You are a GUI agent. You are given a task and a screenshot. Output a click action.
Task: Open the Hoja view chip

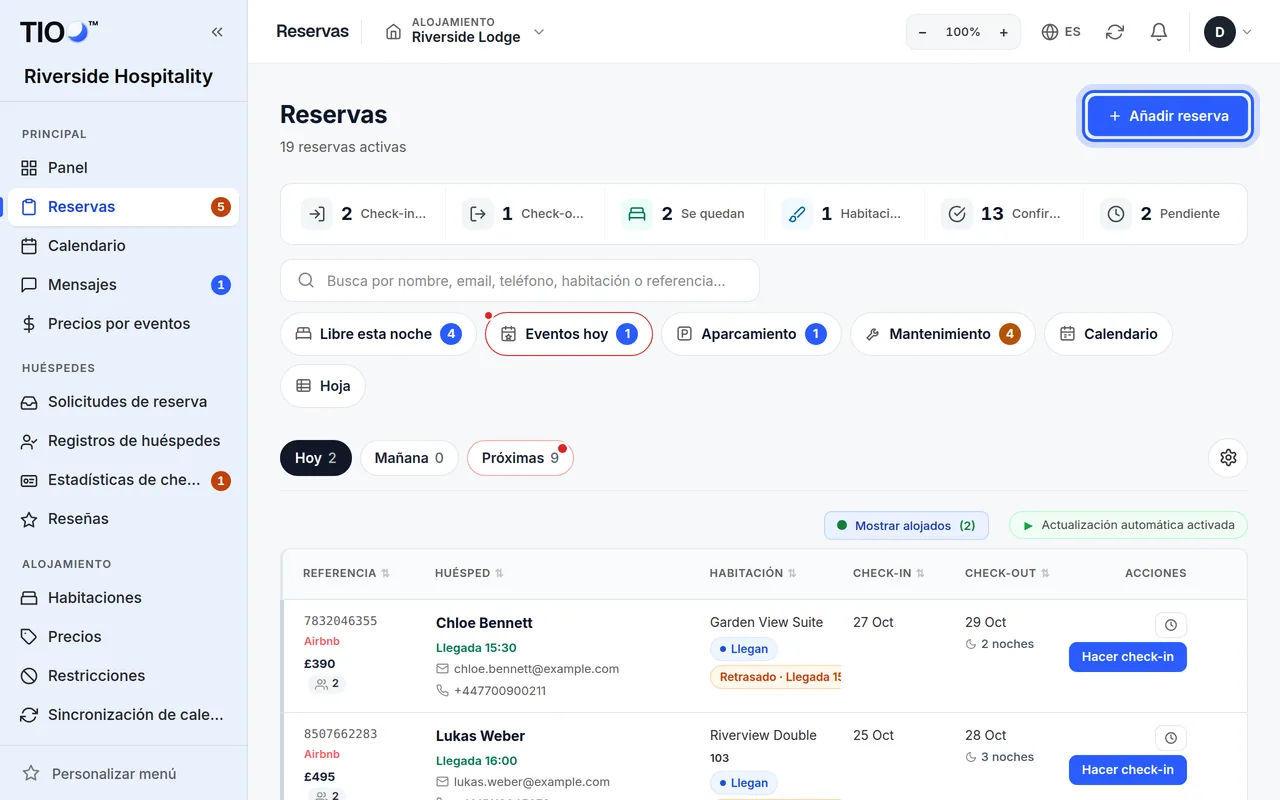pyautogui.click(x=322, y=386)
